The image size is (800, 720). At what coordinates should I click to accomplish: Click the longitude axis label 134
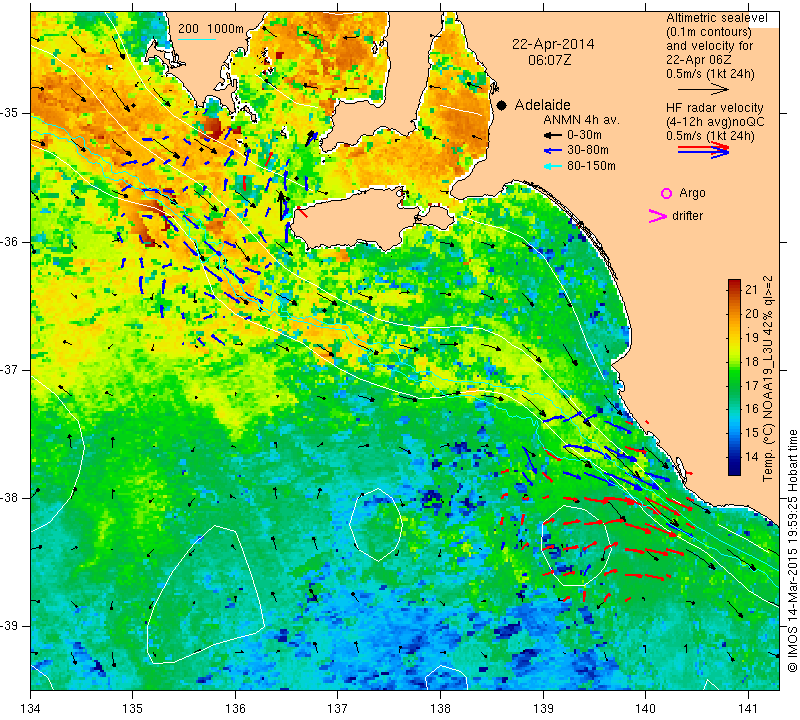pyautogui.click(x=31, y=708)
